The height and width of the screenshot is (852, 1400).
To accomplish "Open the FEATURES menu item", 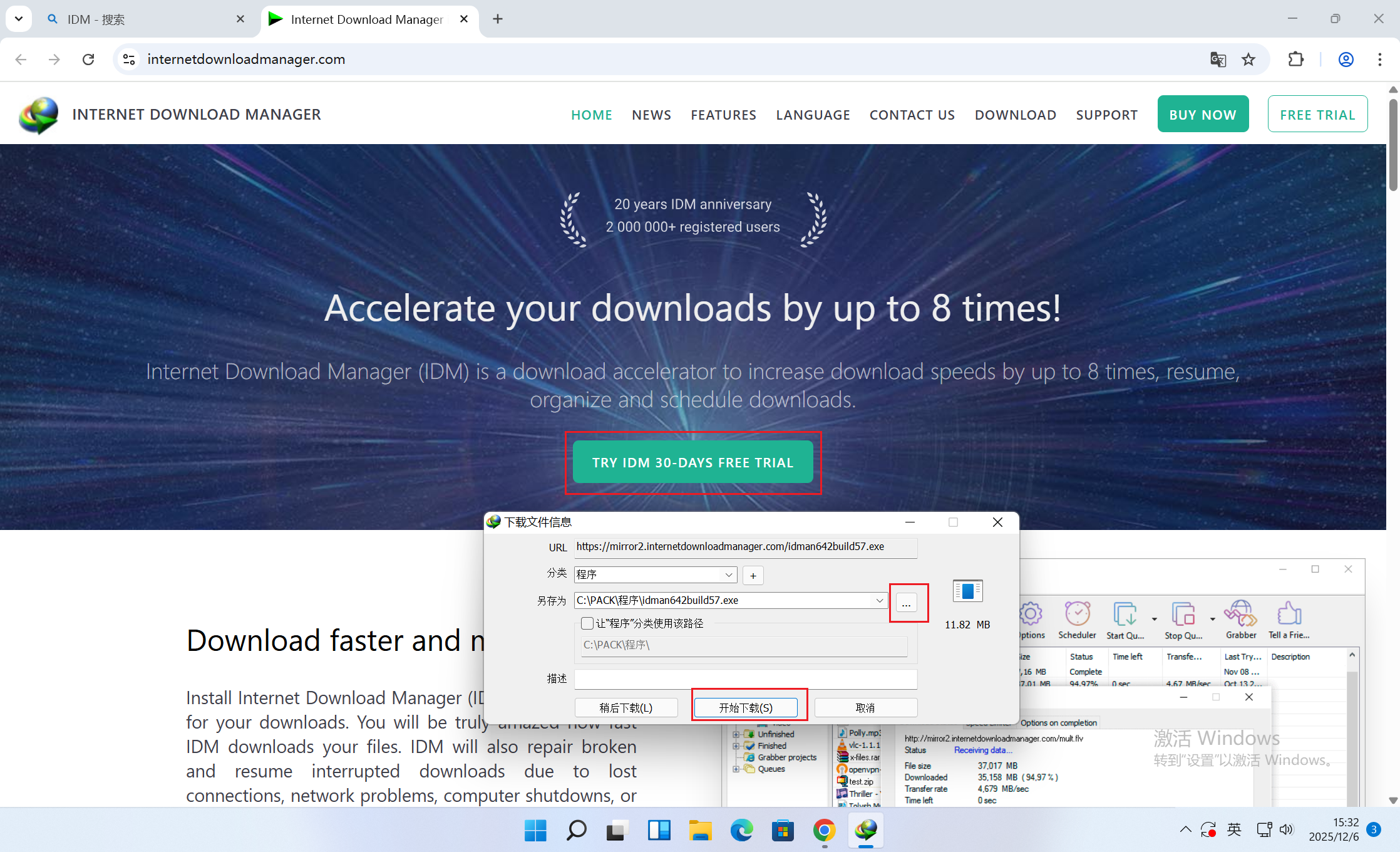I will [723, 115].
